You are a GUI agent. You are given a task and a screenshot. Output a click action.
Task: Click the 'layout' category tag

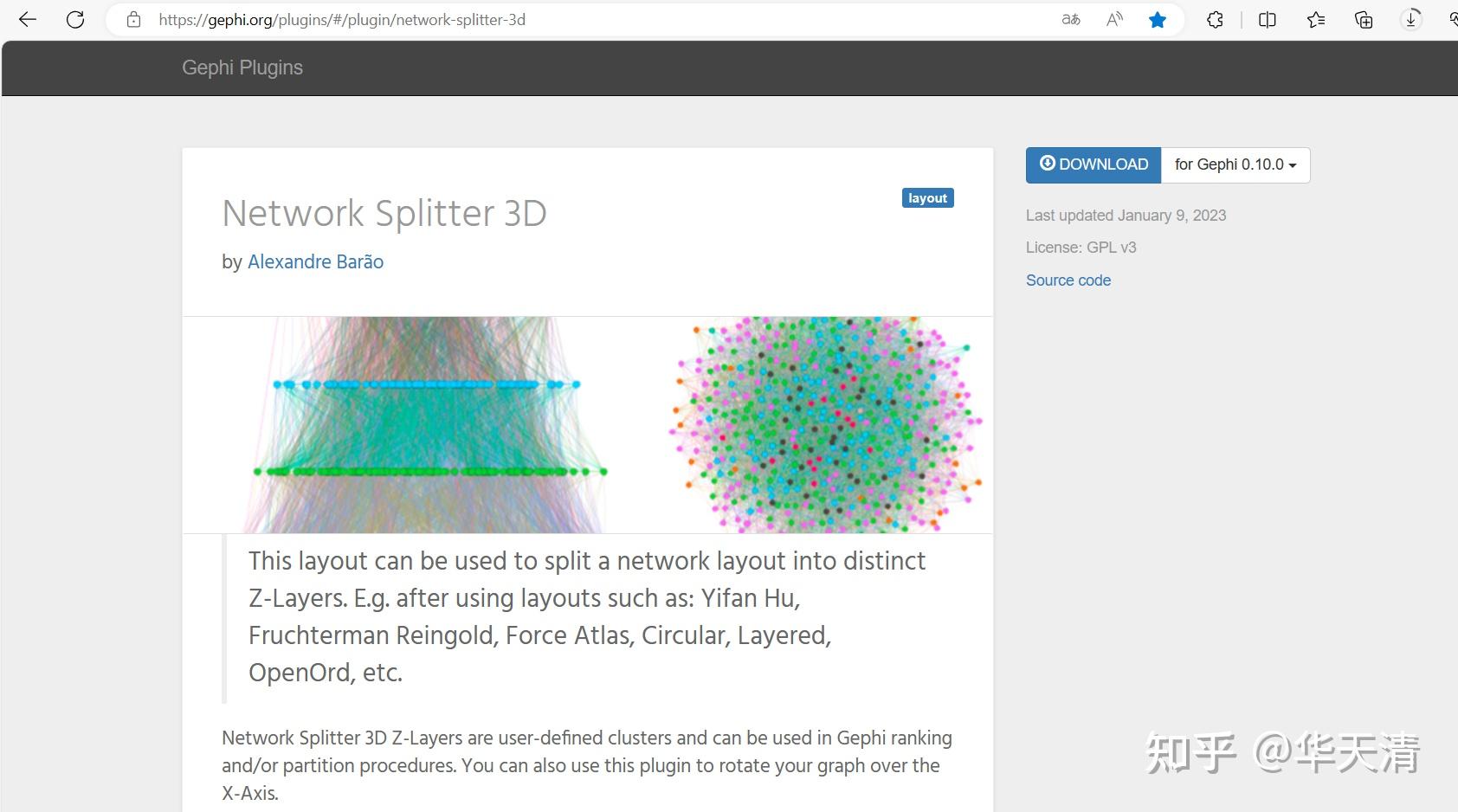pos(927,198)
